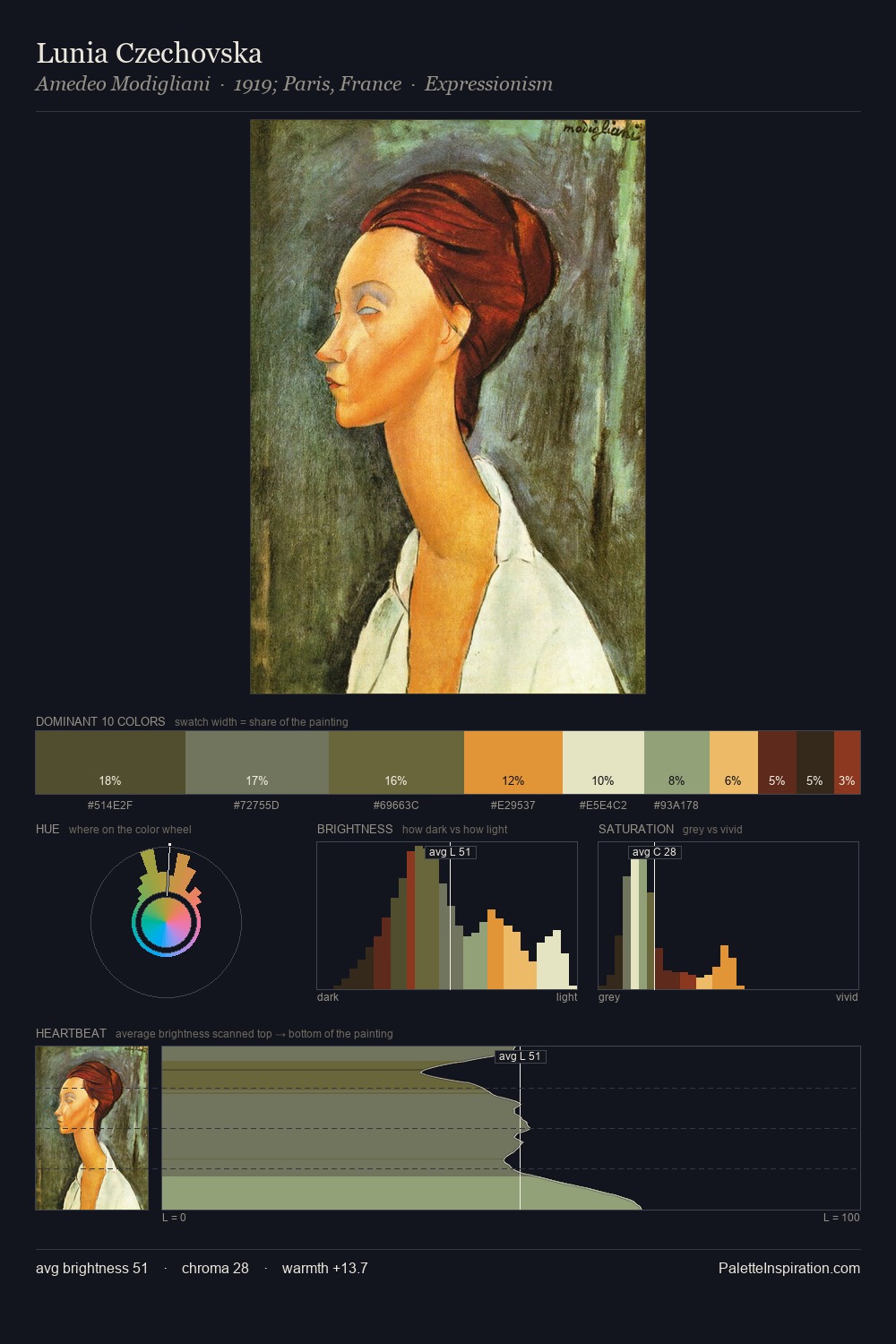Select the 3% rust red swatch

[847, 762]
